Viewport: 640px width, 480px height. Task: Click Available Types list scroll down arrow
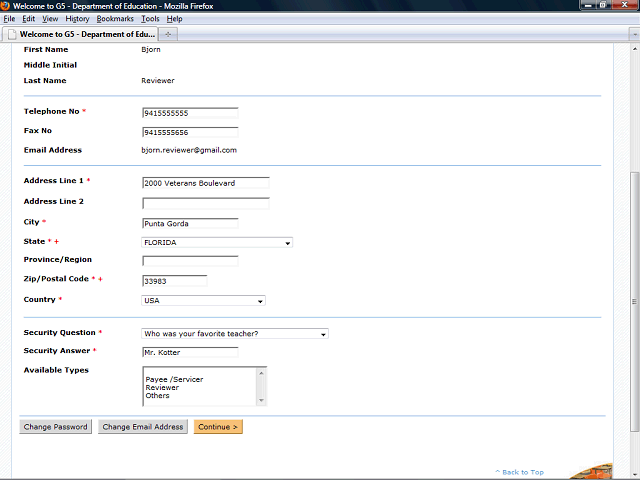[x=261, y=400]
